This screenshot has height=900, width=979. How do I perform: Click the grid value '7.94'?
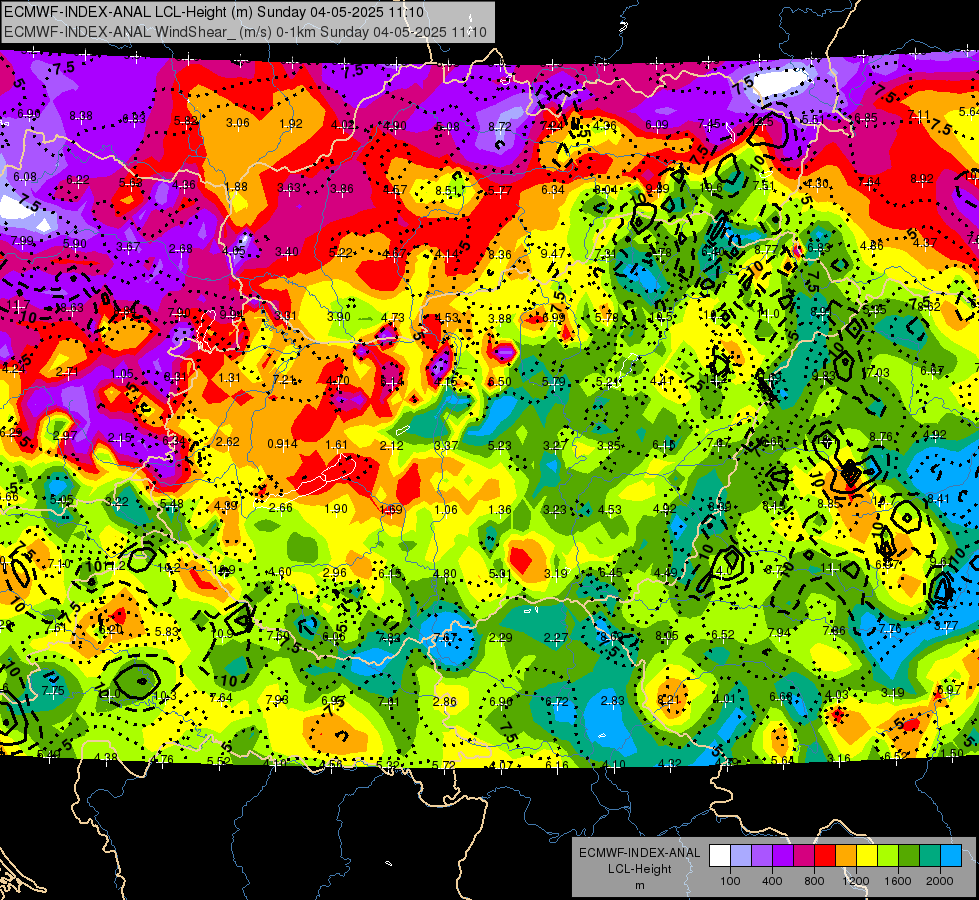pos(779,633)
